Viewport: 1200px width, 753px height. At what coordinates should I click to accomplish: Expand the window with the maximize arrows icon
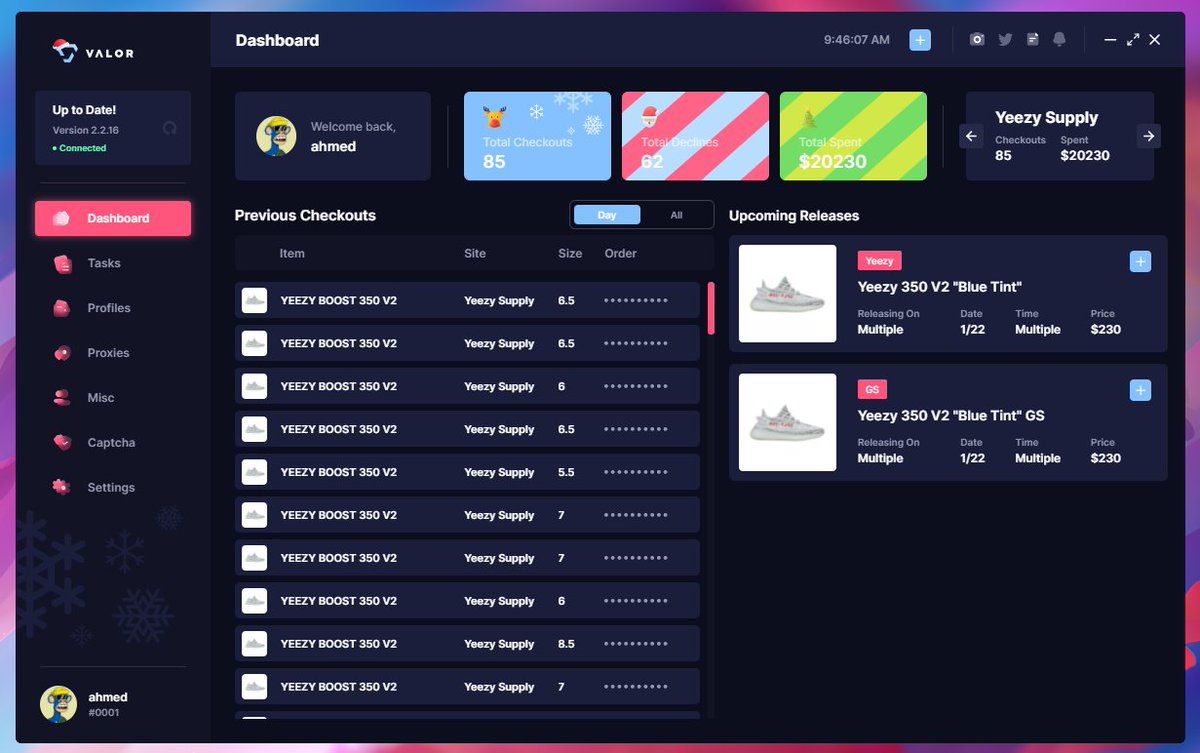pyautogui.click(x=1133, y=40)
